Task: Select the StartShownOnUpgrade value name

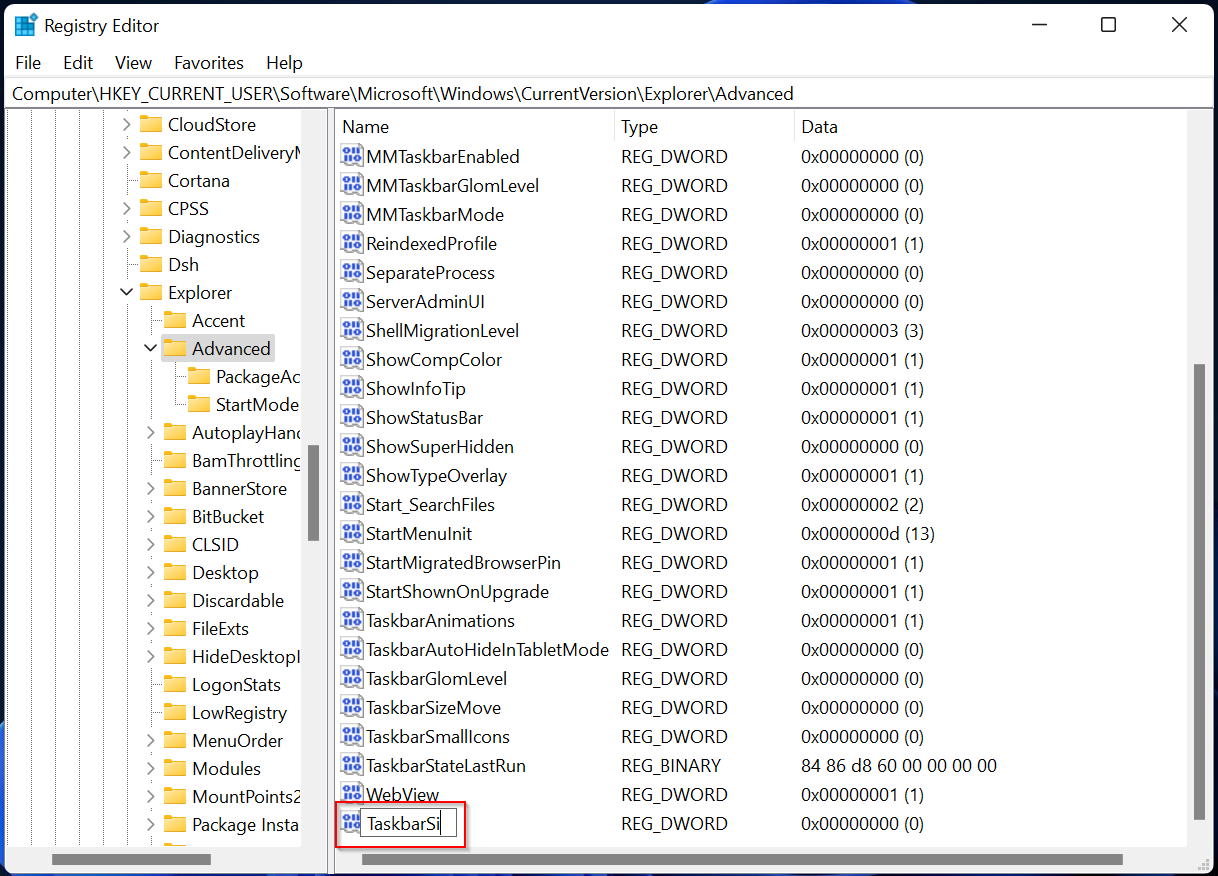Action: click(x=457, y=591)
